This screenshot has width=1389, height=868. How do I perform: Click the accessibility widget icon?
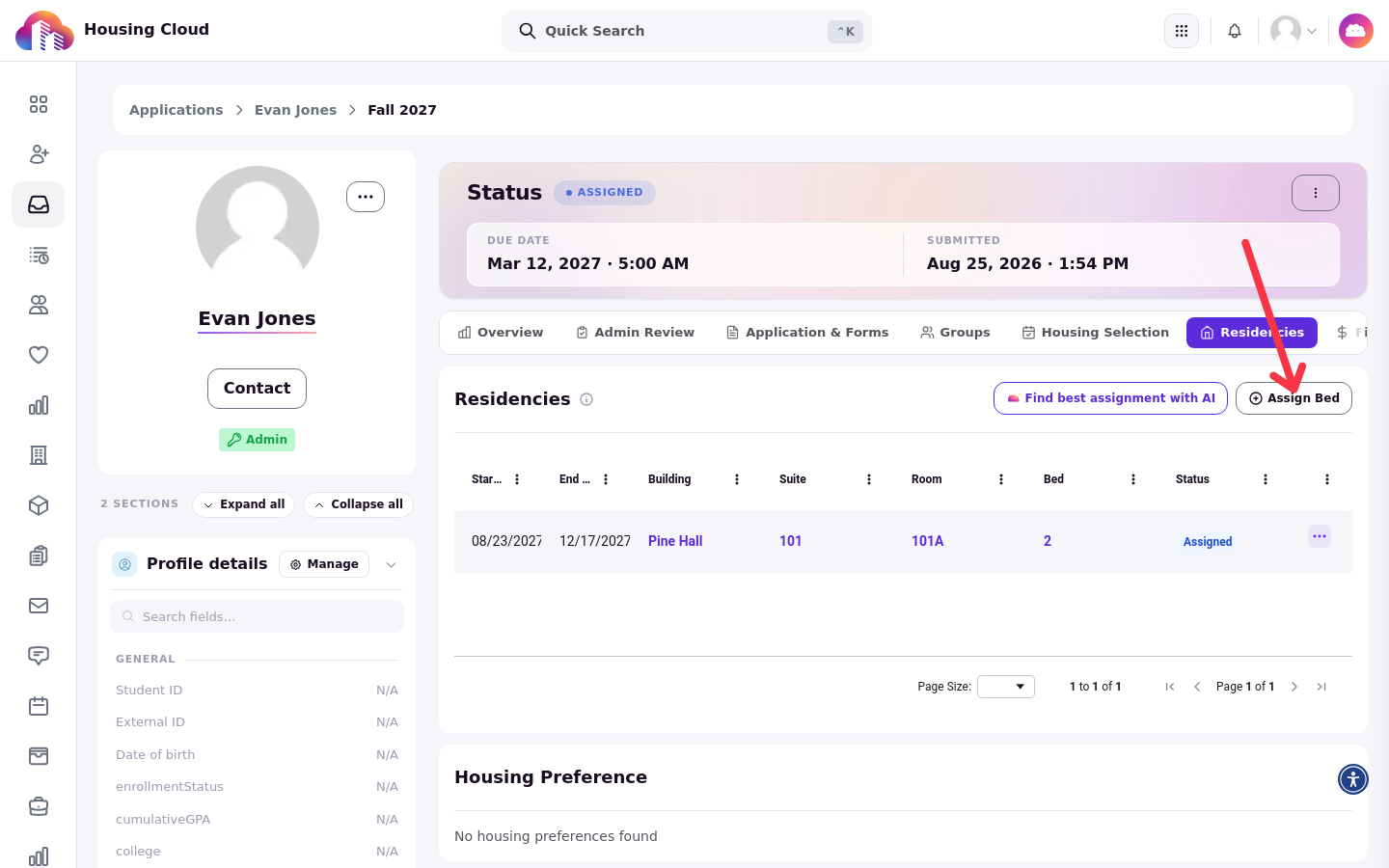click(x=1353, y=778)
